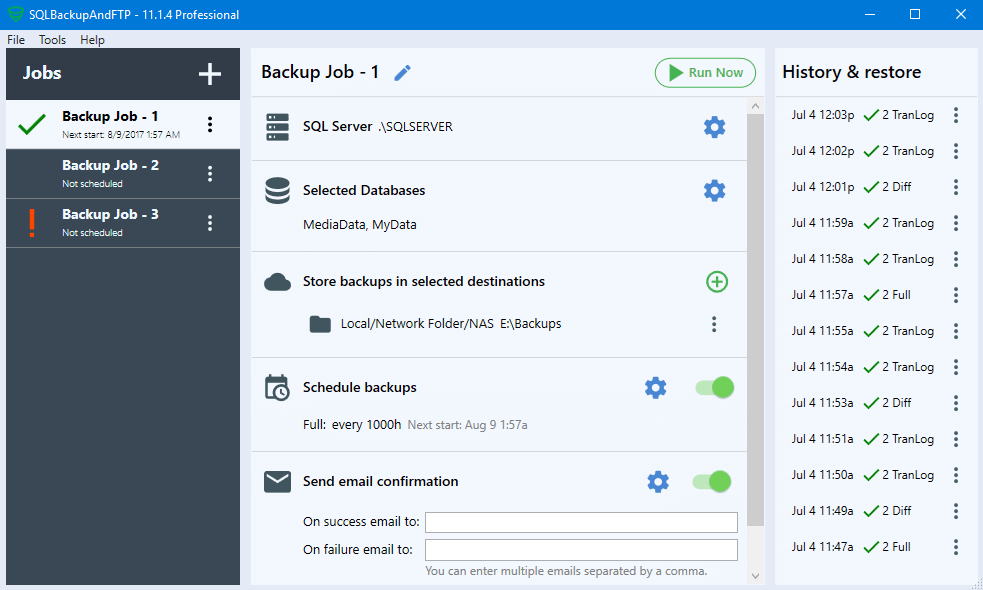
Task: Open the File menu
Action: click(x=16, y=40)
